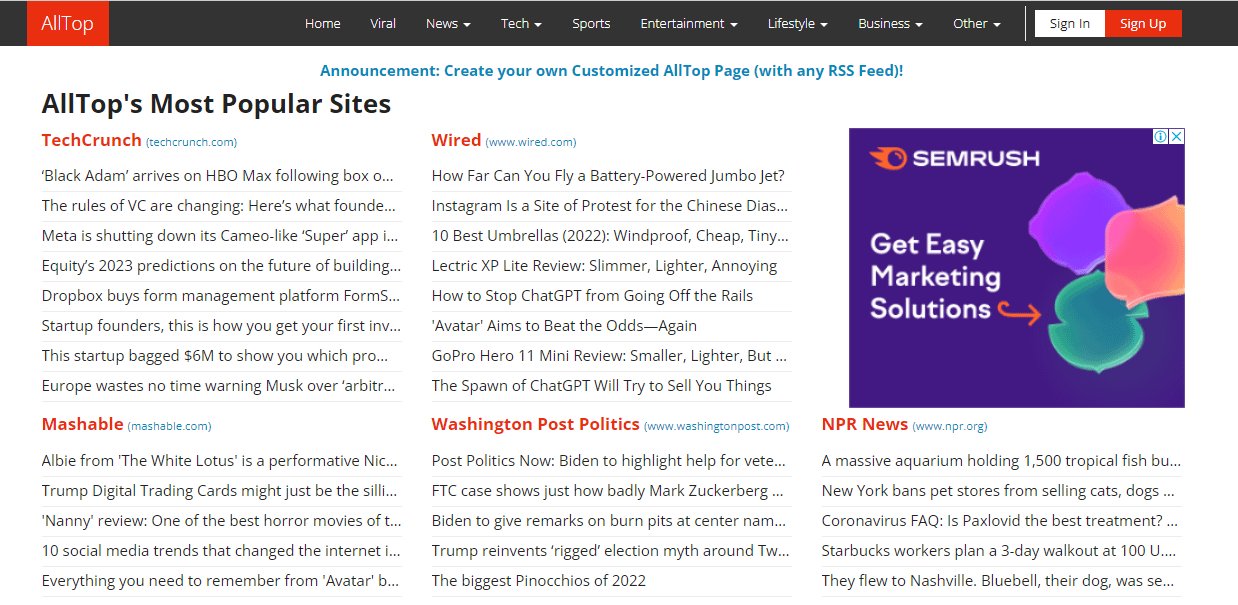
Task: Visit mashable.com source link
Action: click(x=170, y=426)
